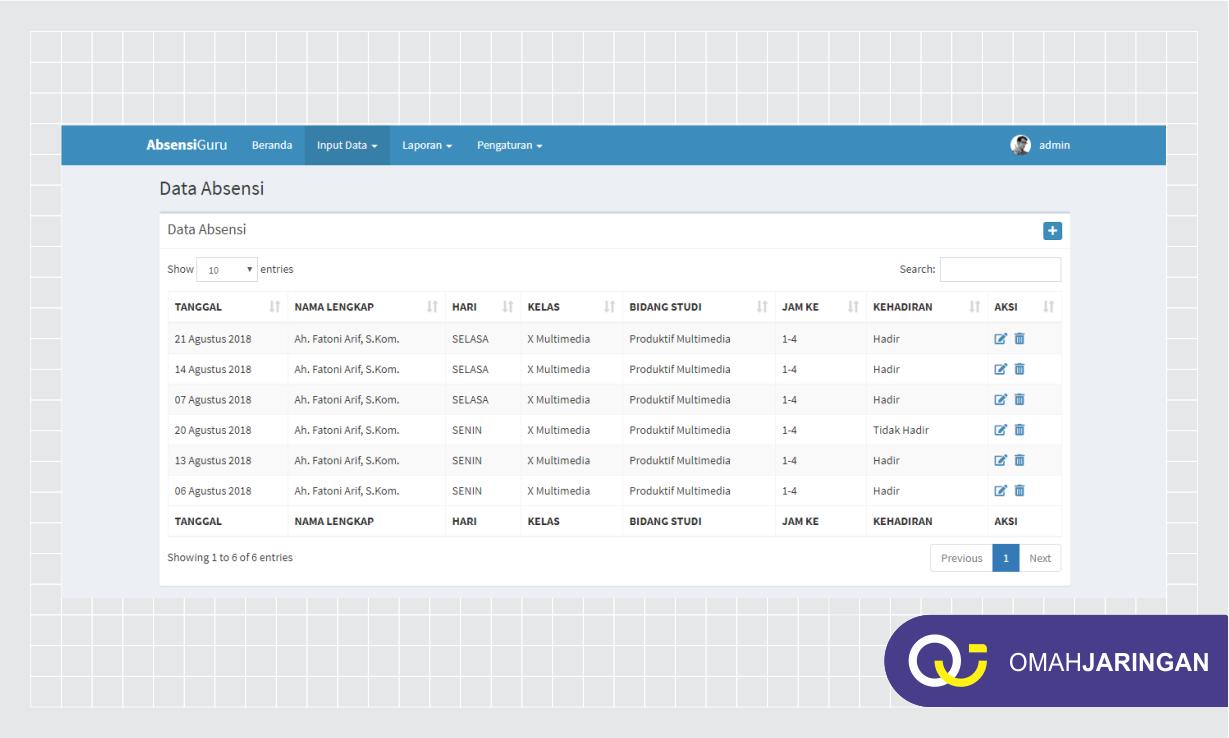Expand the Laporan dropdown
The width and height of the screenshot is (1229, 738).
pyautogui.click(x=426, y=145)
